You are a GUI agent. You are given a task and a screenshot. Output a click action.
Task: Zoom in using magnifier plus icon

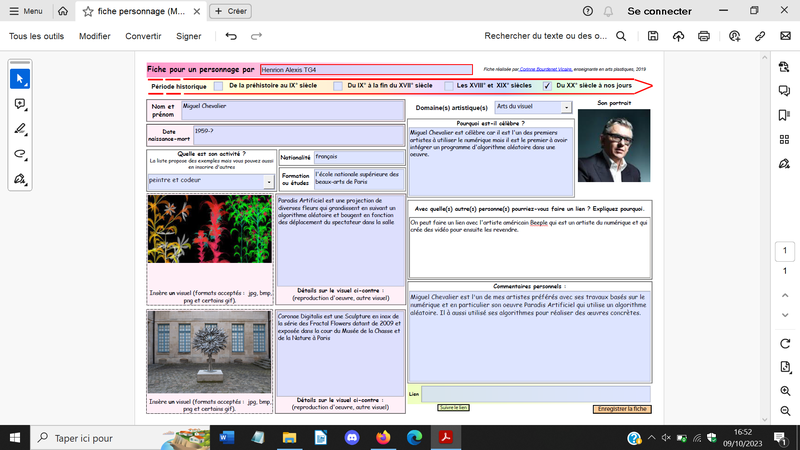(785, 389)
